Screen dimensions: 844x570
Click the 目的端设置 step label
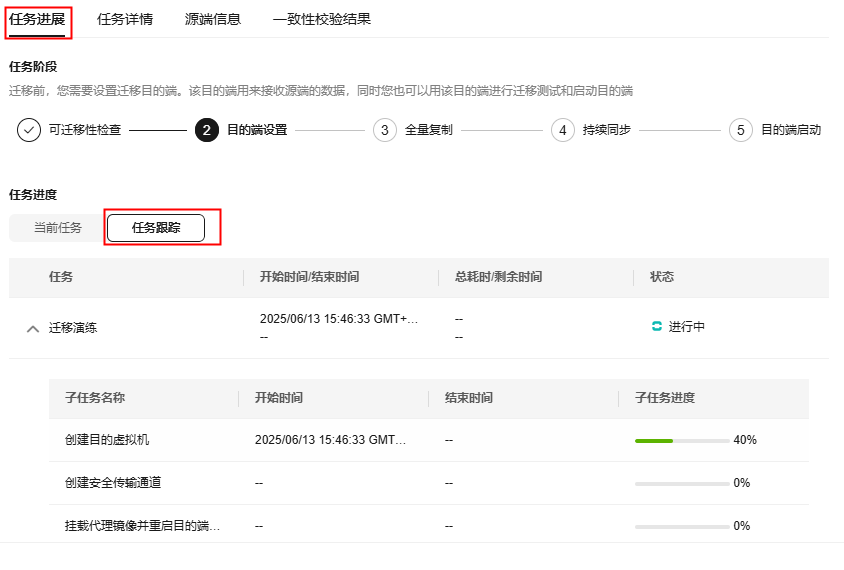[257, 130]
